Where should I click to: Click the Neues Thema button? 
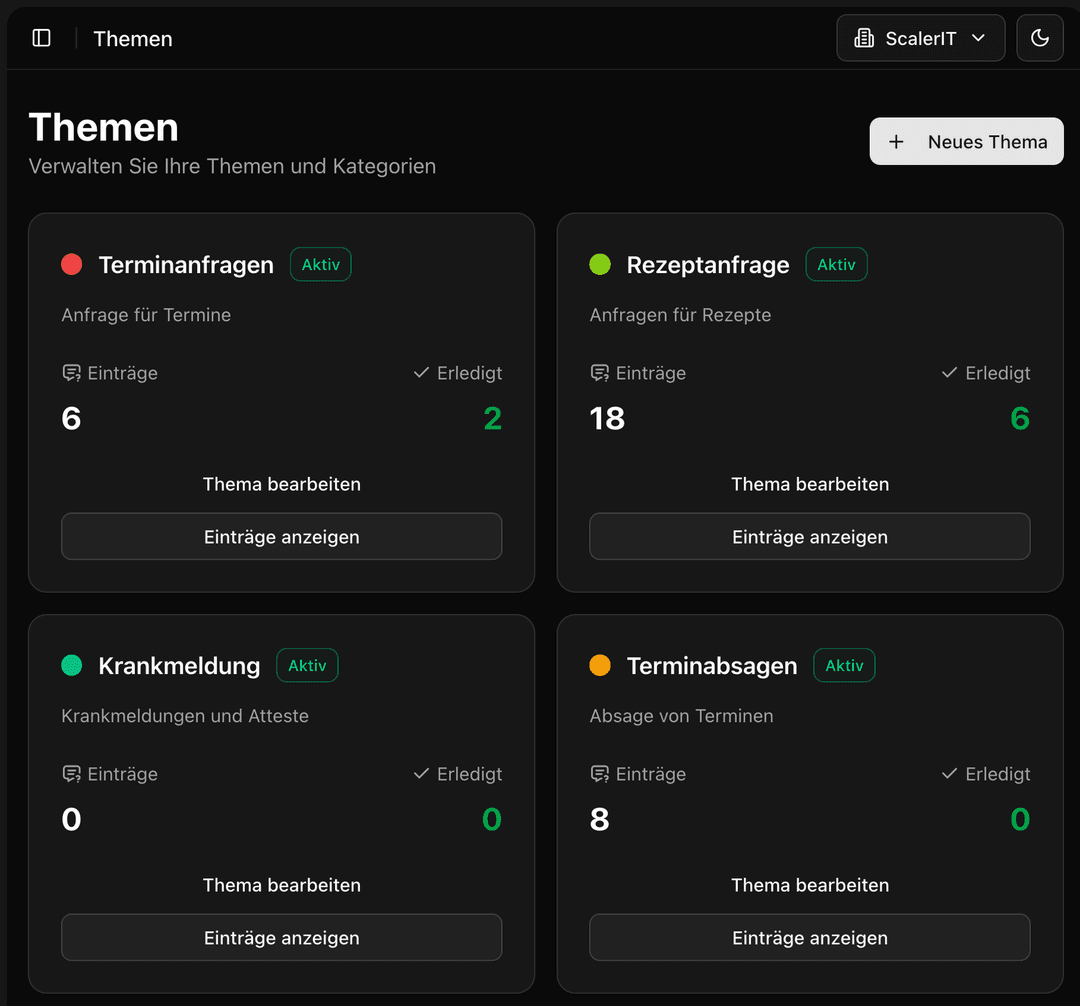click(x=966, y=142)
